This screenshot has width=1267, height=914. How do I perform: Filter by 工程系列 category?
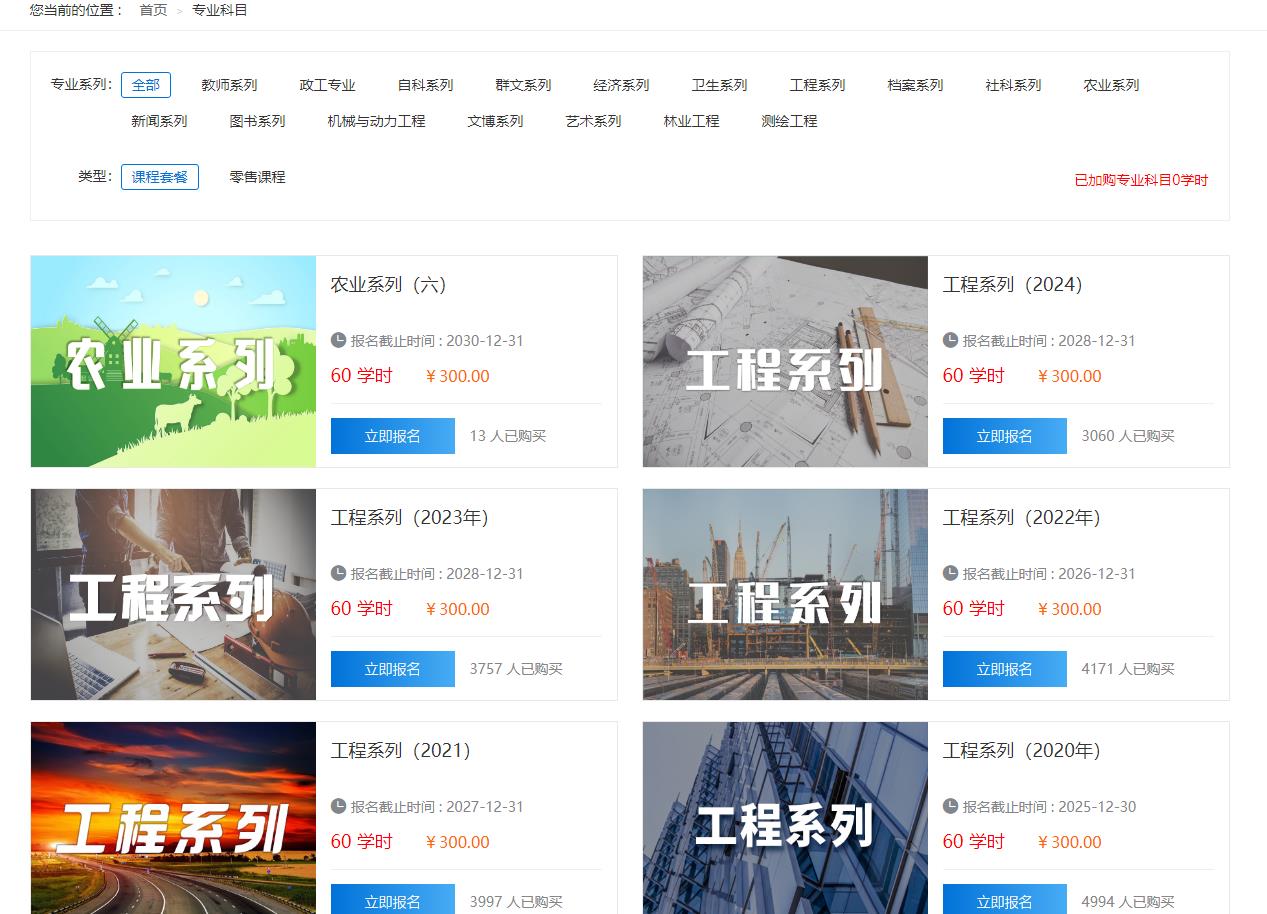point(817,85)
